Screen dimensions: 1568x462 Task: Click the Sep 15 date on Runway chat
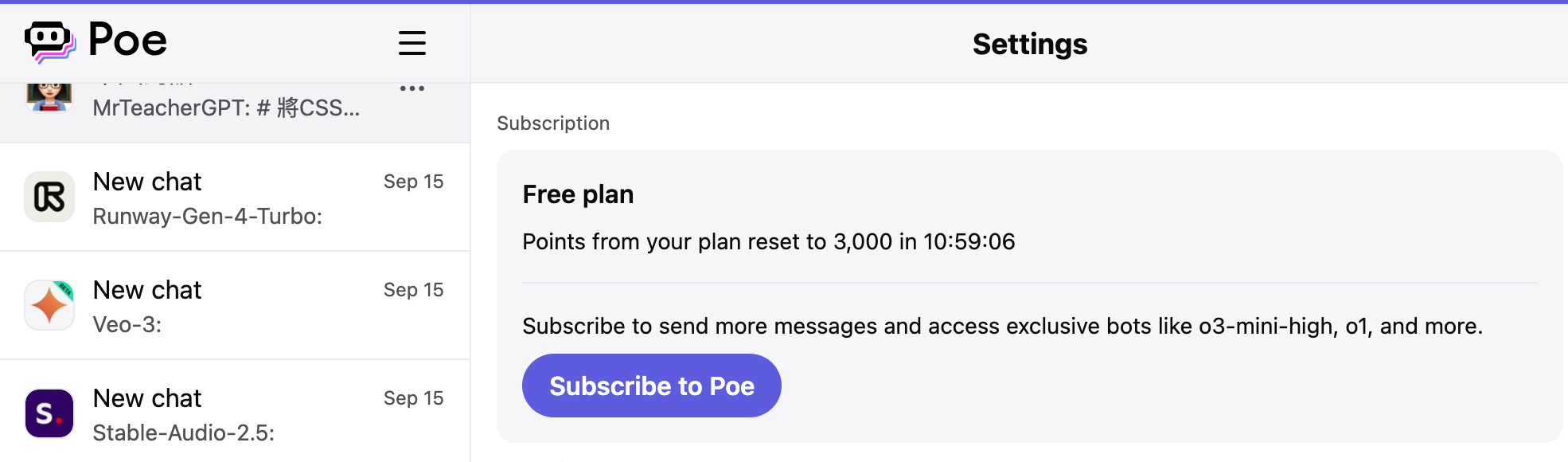coord(413,182)
